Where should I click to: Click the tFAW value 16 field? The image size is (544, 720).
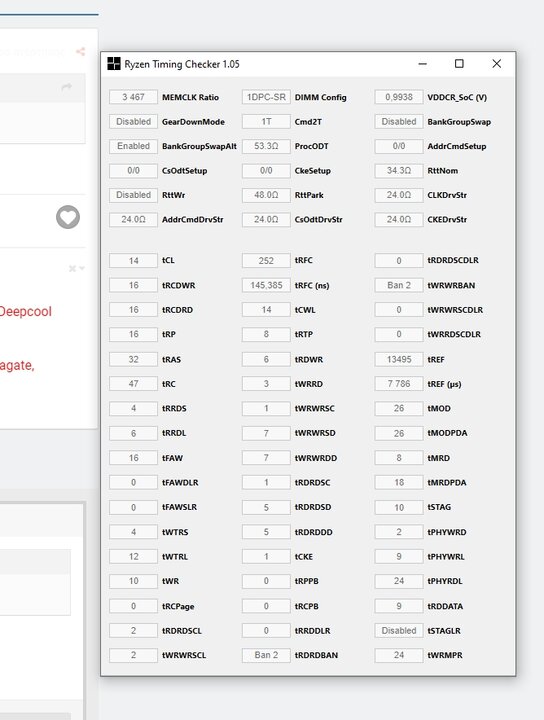pyautogui.click(x=133, y=458)
